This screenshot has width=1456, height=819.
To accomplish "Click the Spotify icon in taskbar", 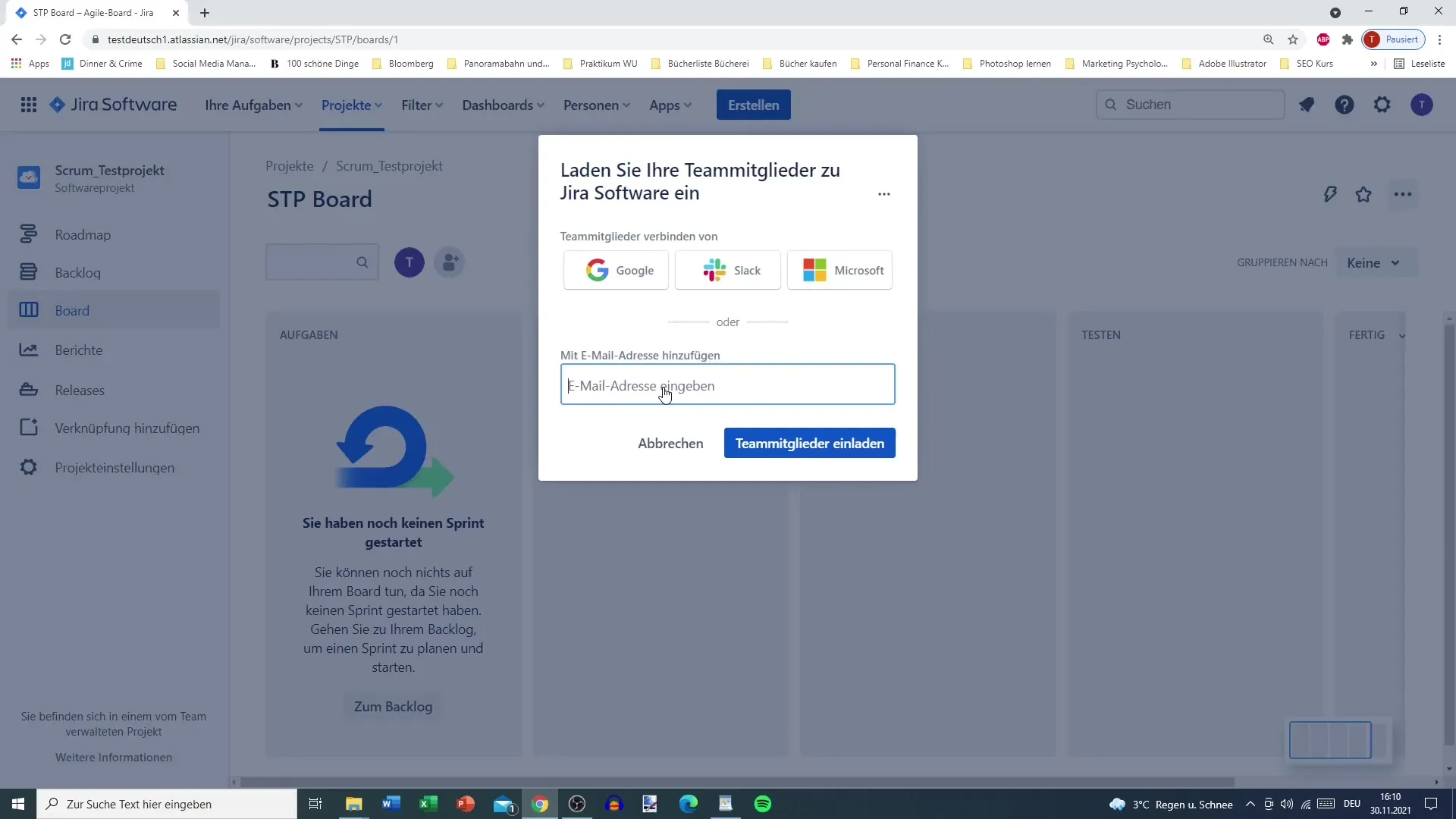I will point(764,804).
